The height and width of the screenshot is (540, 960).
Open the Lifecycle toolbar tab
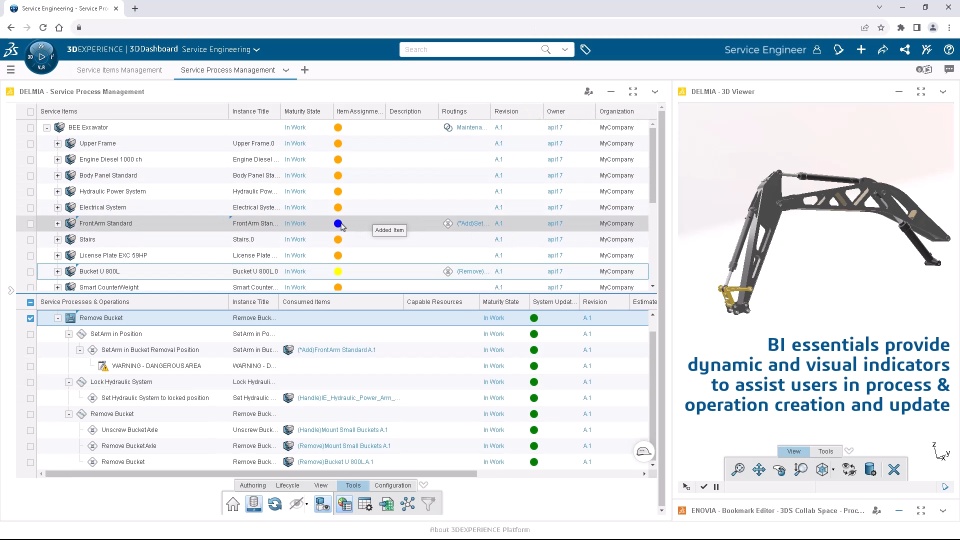(x=287, y=486)
